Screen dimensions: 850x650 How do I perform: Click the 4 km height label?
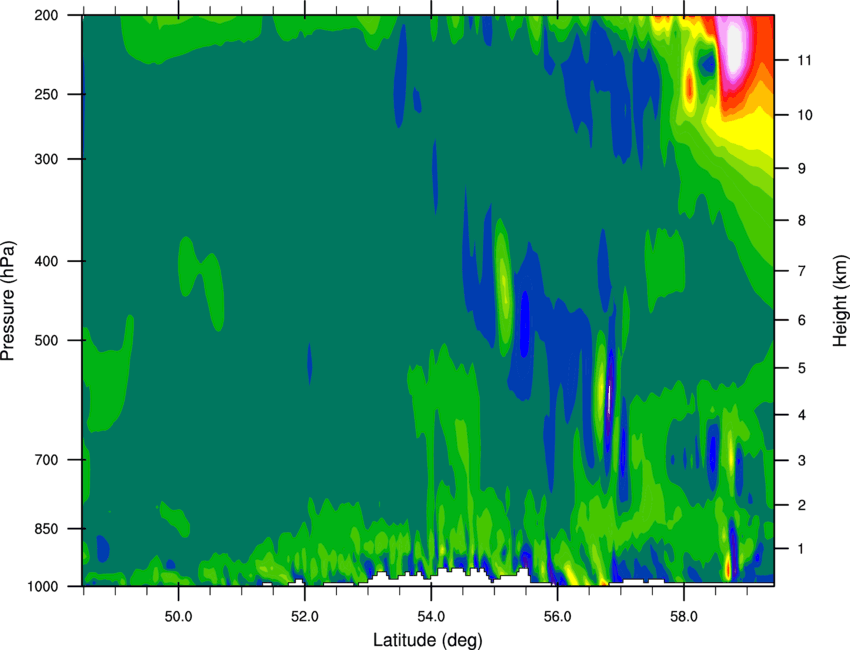point(802,415)
